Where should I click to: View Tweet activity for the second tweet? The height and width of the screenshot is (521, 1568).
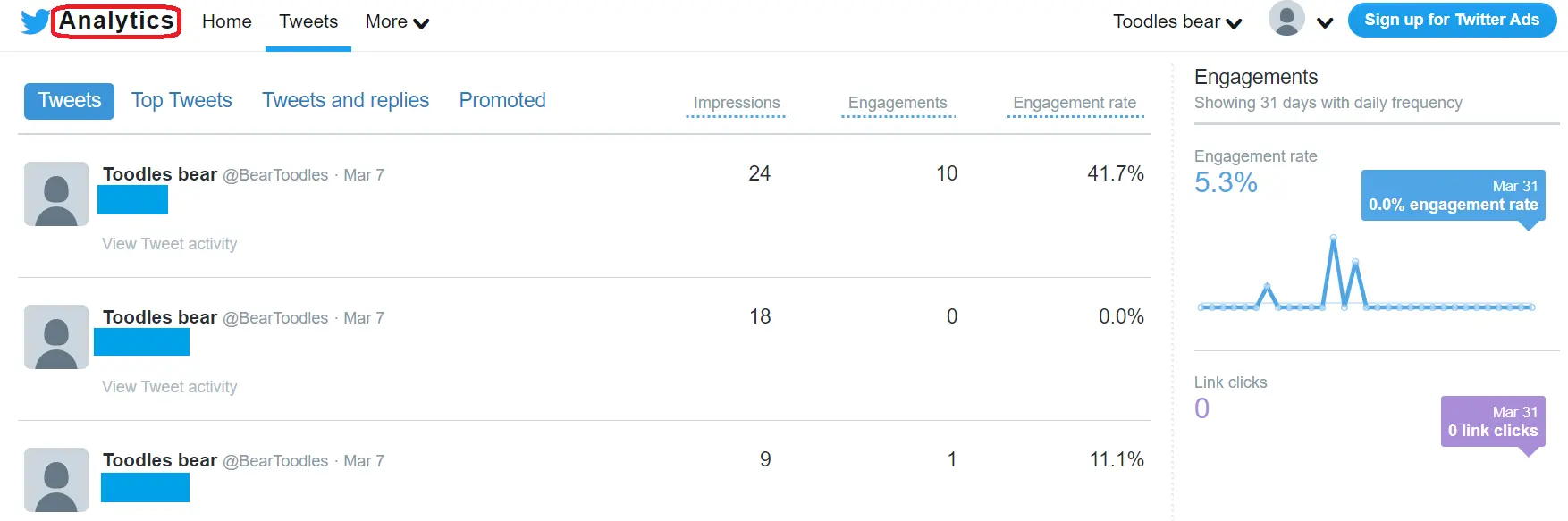tap(170, 387)
